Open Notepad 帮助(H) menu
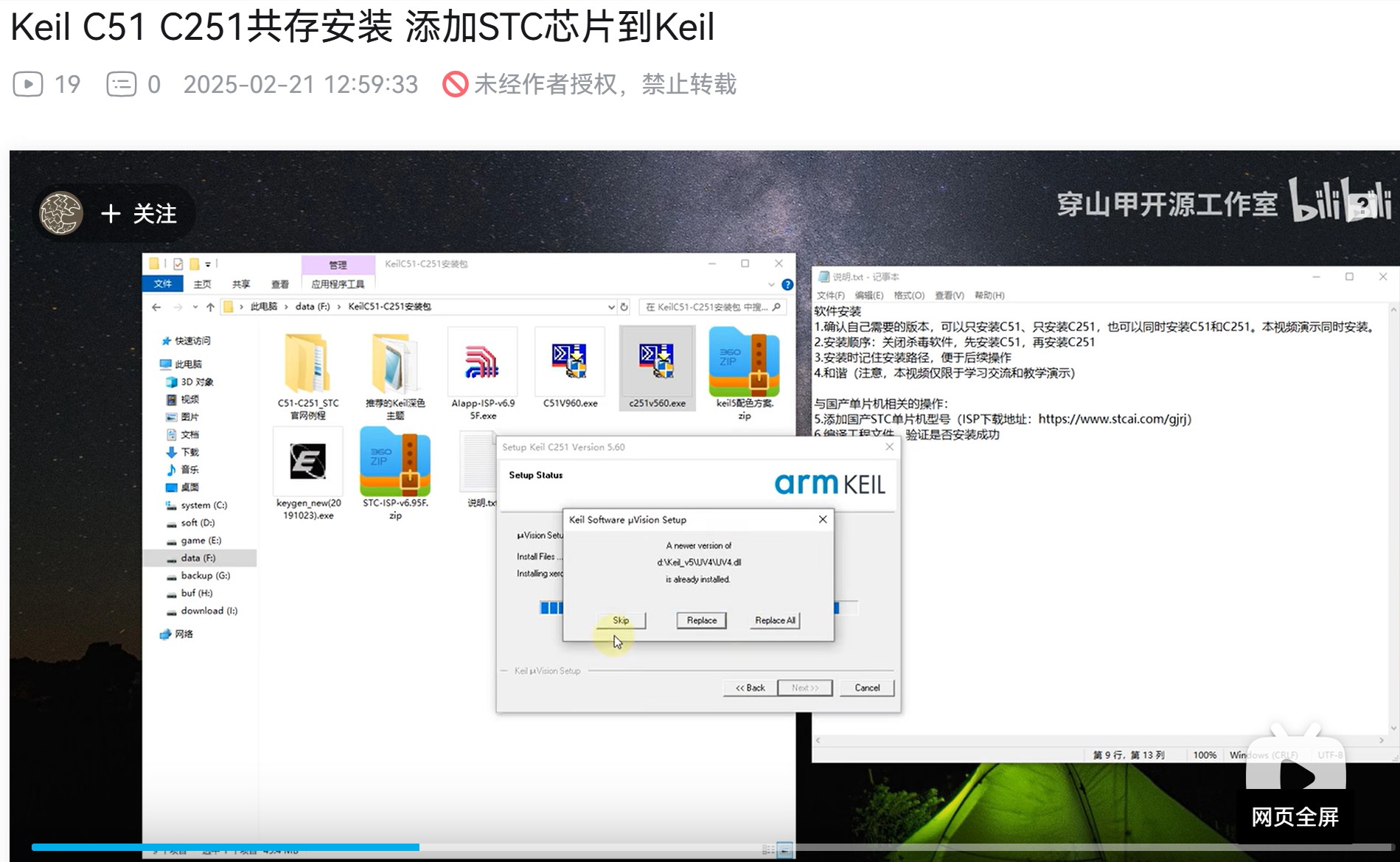 [x=989, y=296]
